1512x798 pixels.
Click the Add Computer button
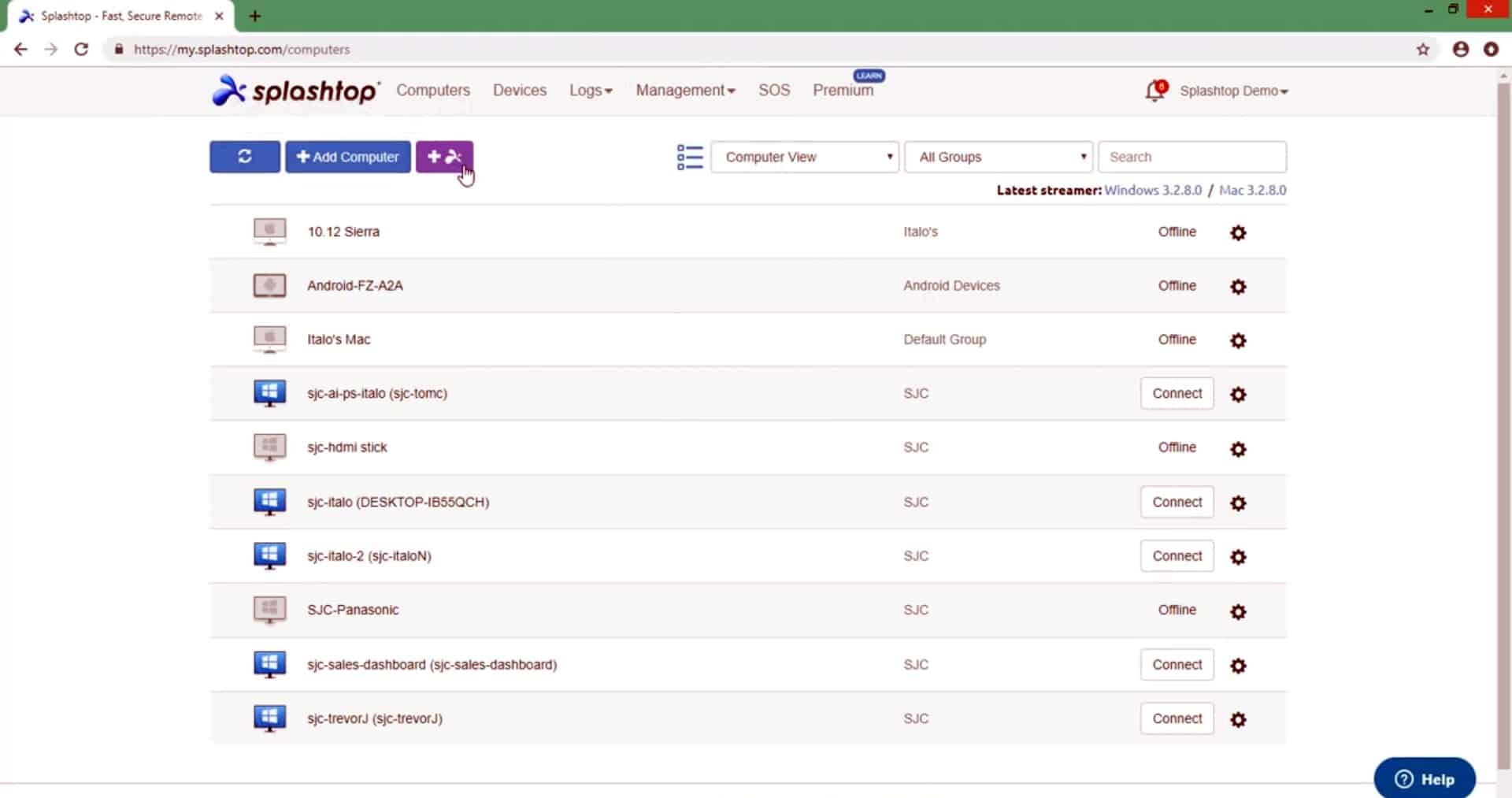tap(347, 157)
